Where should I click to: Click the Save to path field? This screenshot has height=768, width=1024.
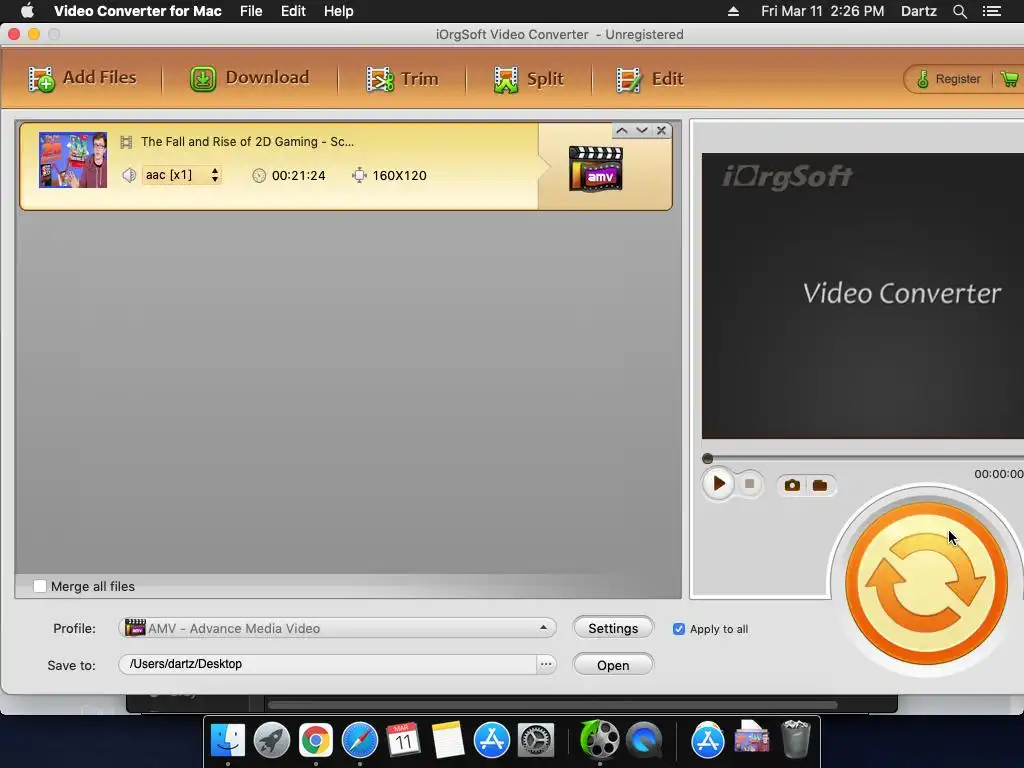[327, 664]
